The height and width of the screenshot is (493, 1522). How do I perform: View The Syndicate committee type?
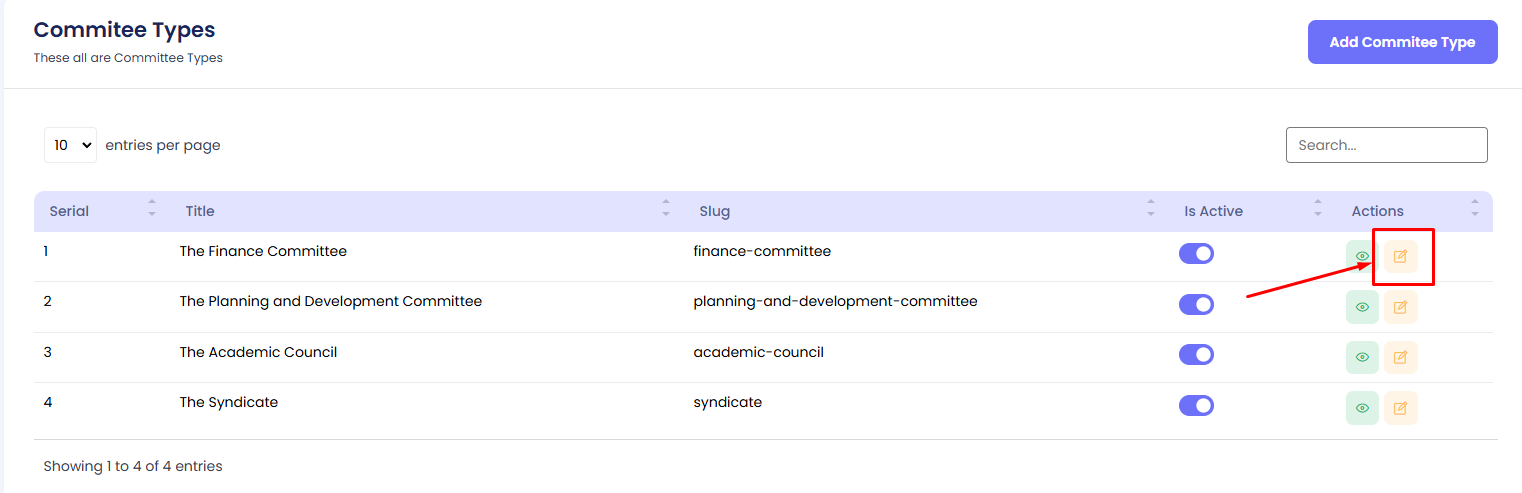pyautogui.click(x=1362, y=408)
